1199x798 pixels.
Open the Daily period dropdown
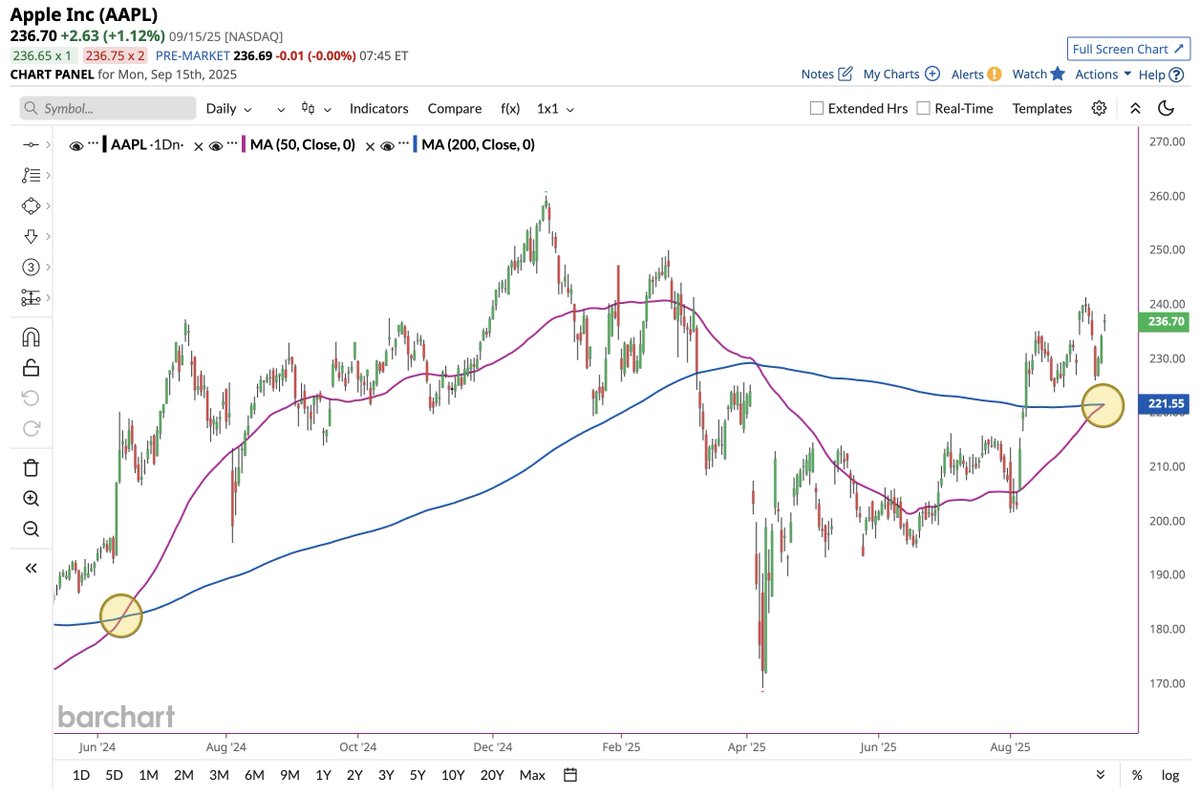pyautogui.click(x=228, y=109)
